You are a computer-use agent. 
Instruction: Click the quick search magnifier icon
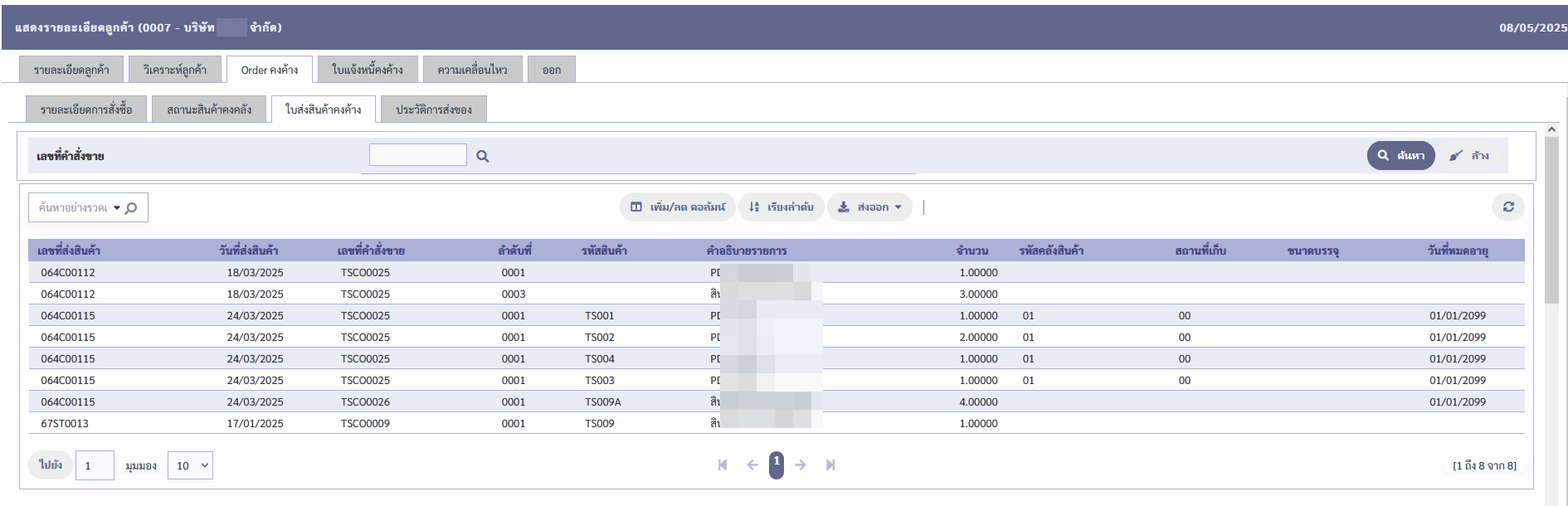pyautogui.click(x=131, y=208)
